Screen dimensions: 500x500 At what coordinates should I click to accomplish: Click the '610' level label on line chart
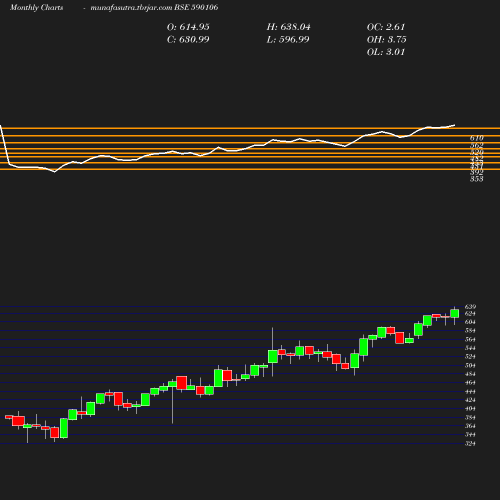477,138
